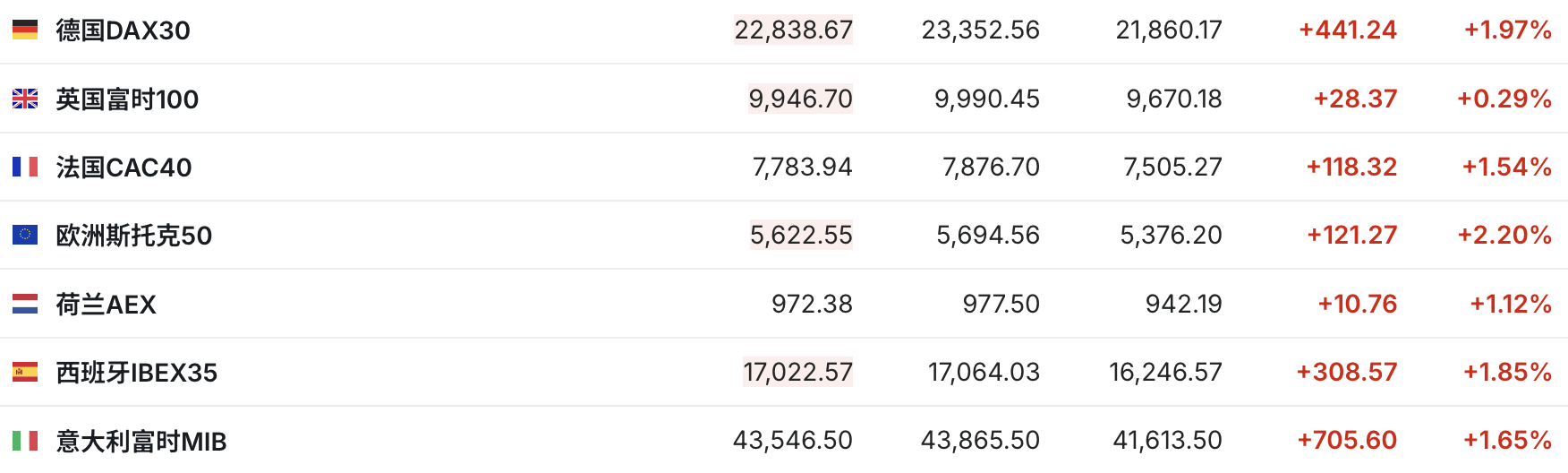
Task: Click the EU flag icon
Action: [x=25, y=235]
